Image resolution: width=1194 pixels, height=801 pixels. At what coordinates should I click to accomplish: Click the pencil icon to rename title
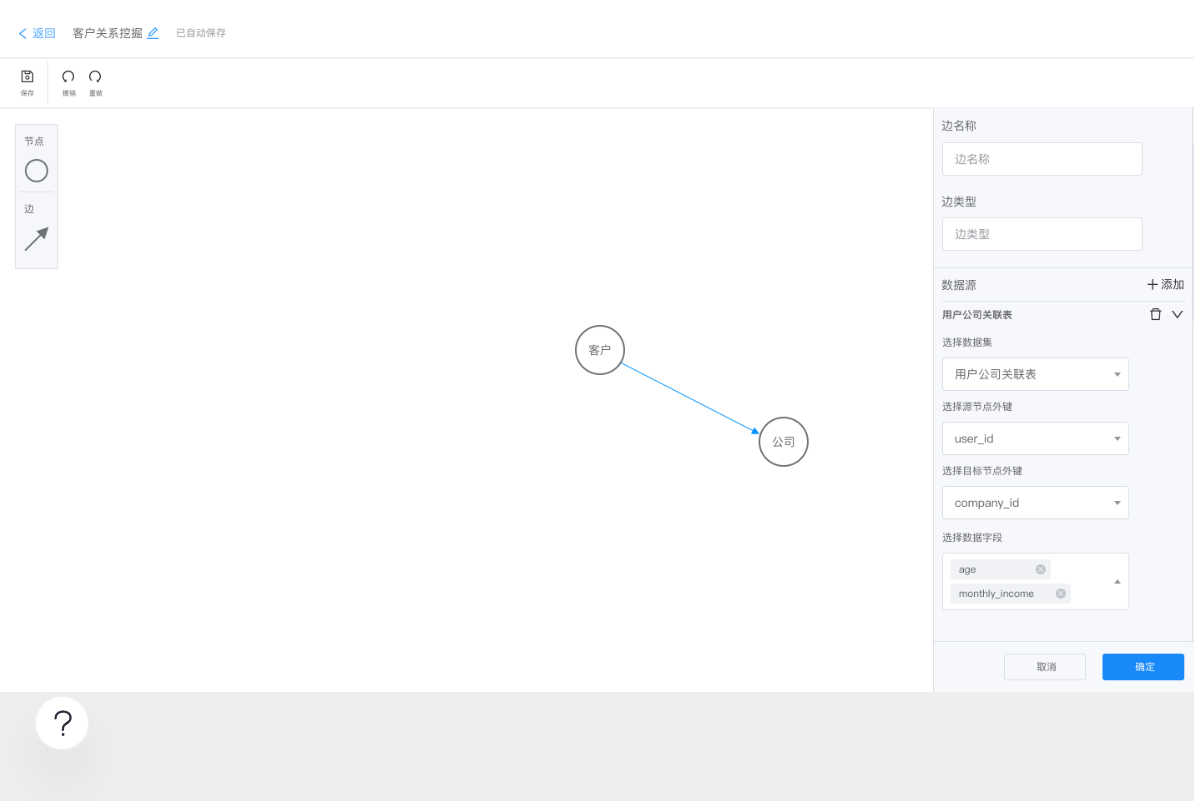click(x=153, y=33)
